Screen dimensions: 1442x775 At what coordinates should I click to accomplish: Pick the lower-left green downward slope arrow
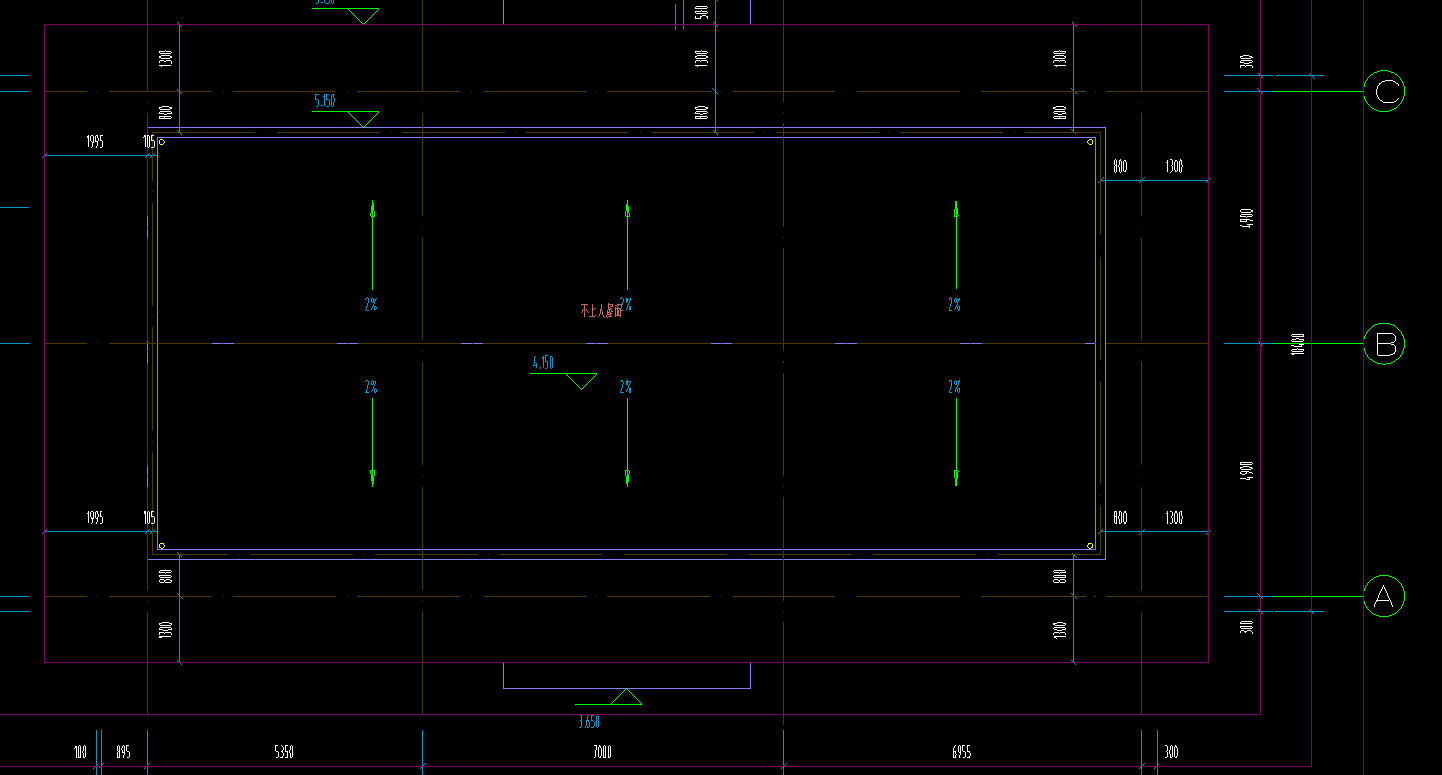pos(372,442)
